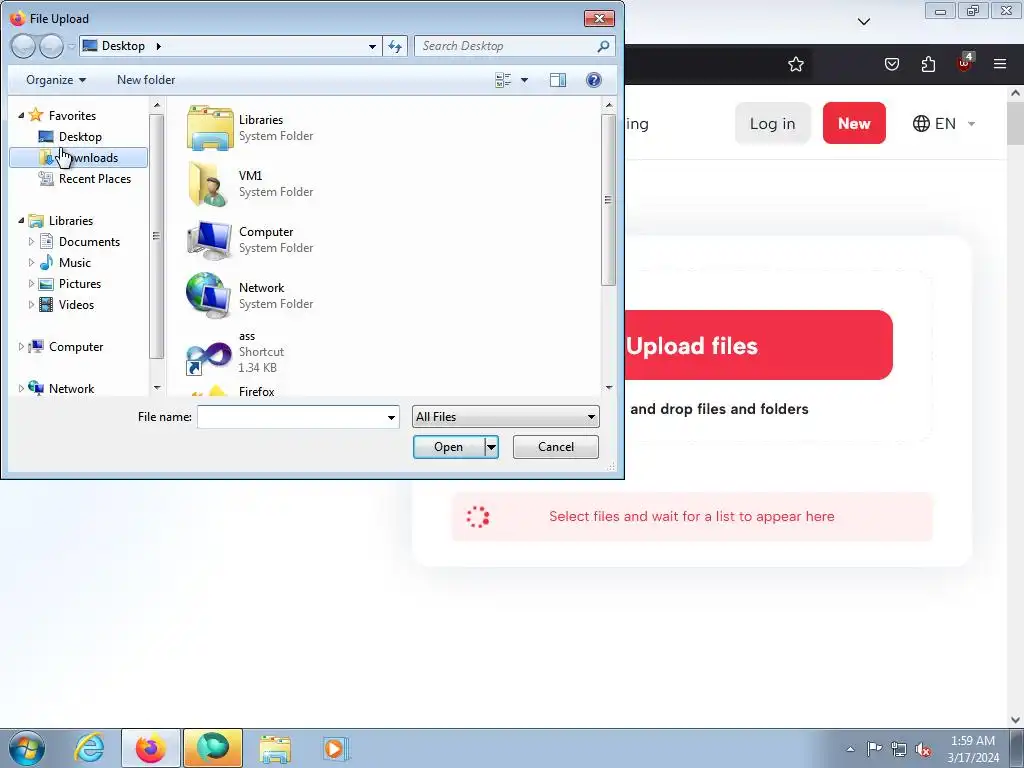Collapse the Favorites tree group
The image size is (1024, 768).
[x=21, y=115]
